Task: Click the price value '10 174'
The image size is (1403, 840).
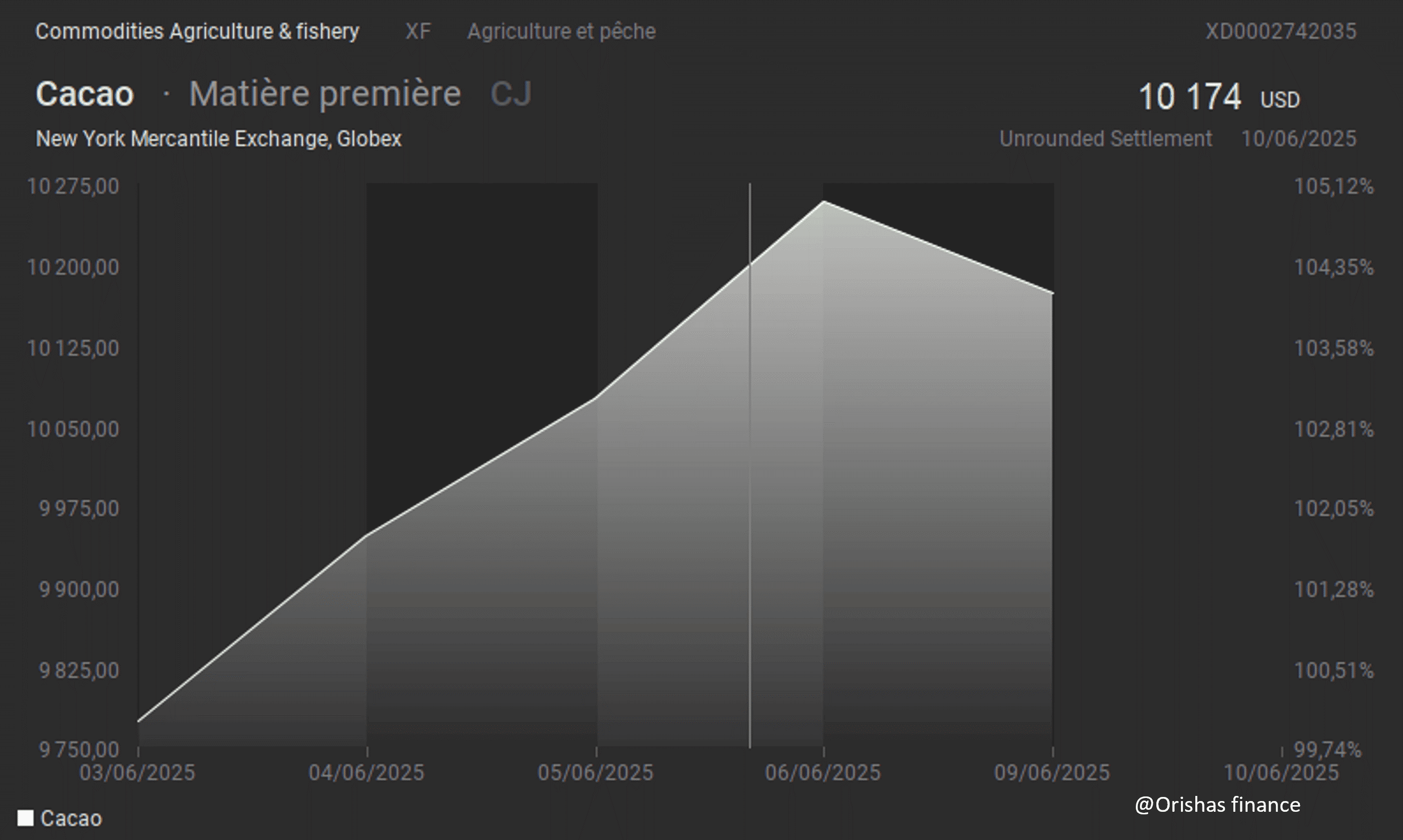Action: pos(1190,96)
